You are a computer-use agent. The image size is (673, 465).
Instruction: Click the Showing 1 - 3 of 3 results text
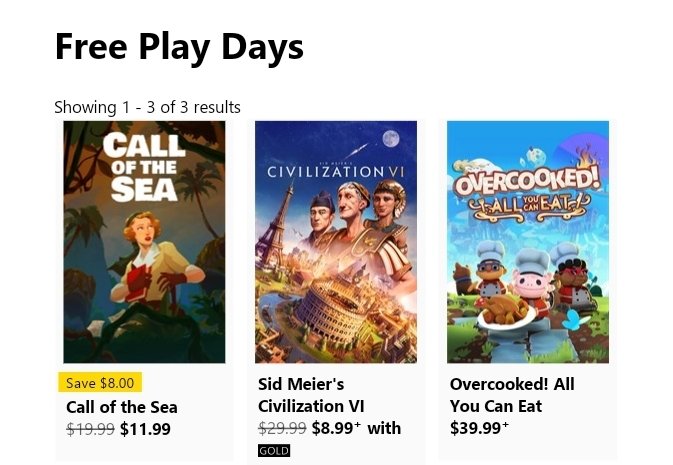[x=147, y=107]
